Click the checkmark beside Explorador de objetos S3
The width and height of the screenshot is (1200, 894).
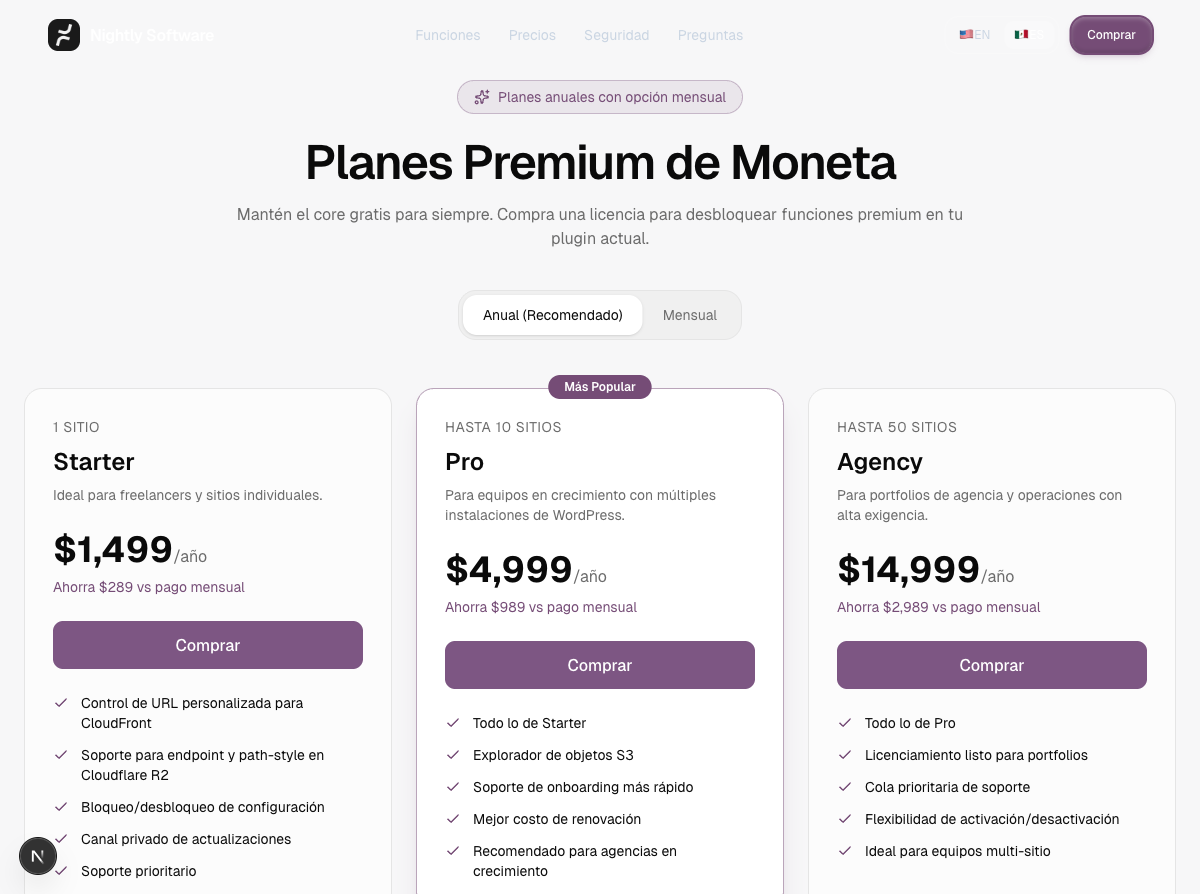tap(453, 755)
